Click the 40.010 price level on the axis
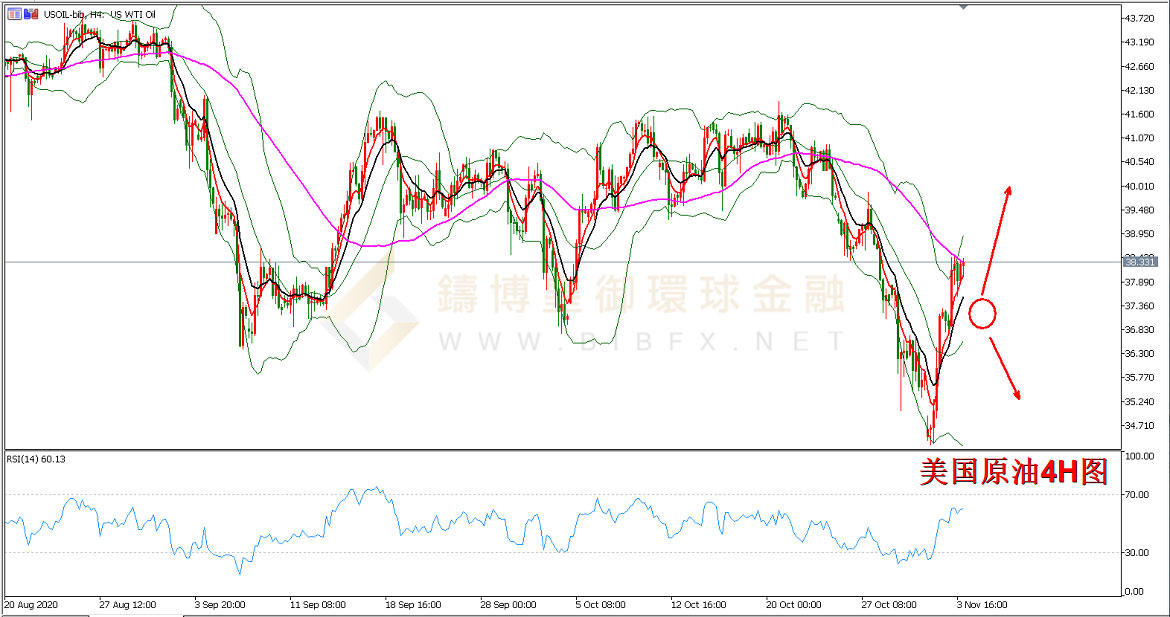This screenshot has height=617, width=1170. click(1140, 186)
